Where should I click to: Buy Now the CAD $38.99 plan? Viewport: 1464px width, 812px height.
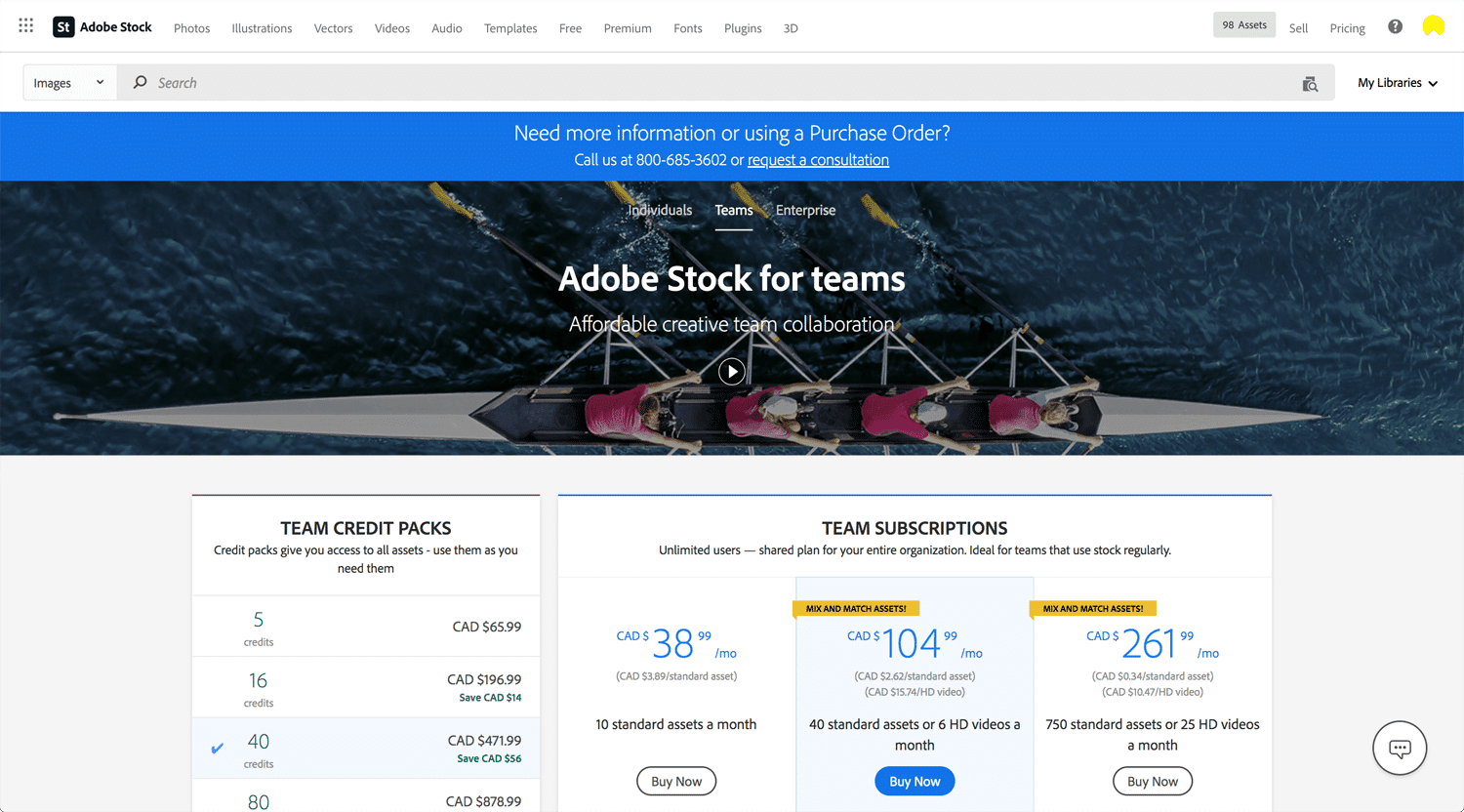(676, 782)
